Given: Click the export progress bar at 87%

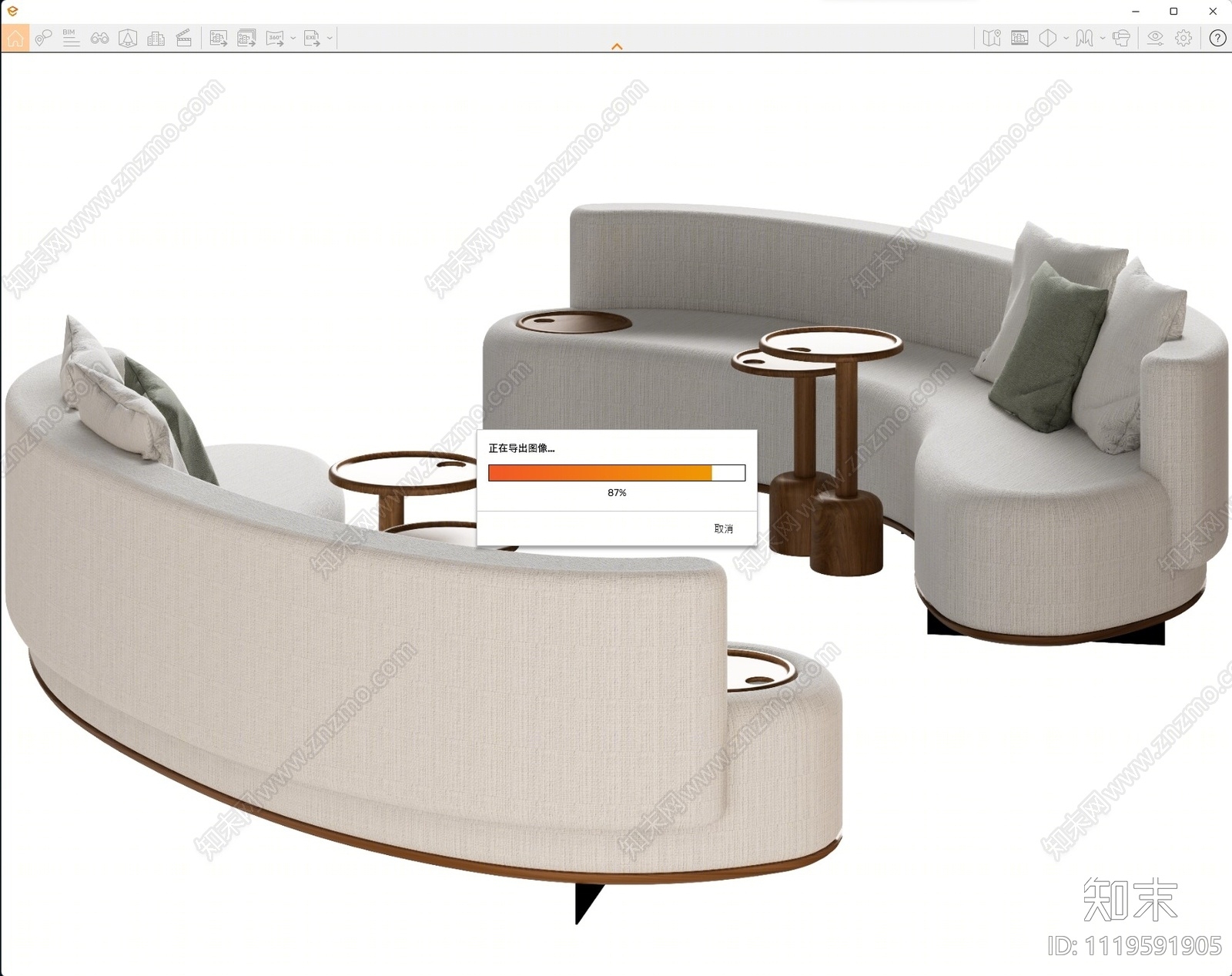Looking at the screenshot, I should click(x=617, y=473).
